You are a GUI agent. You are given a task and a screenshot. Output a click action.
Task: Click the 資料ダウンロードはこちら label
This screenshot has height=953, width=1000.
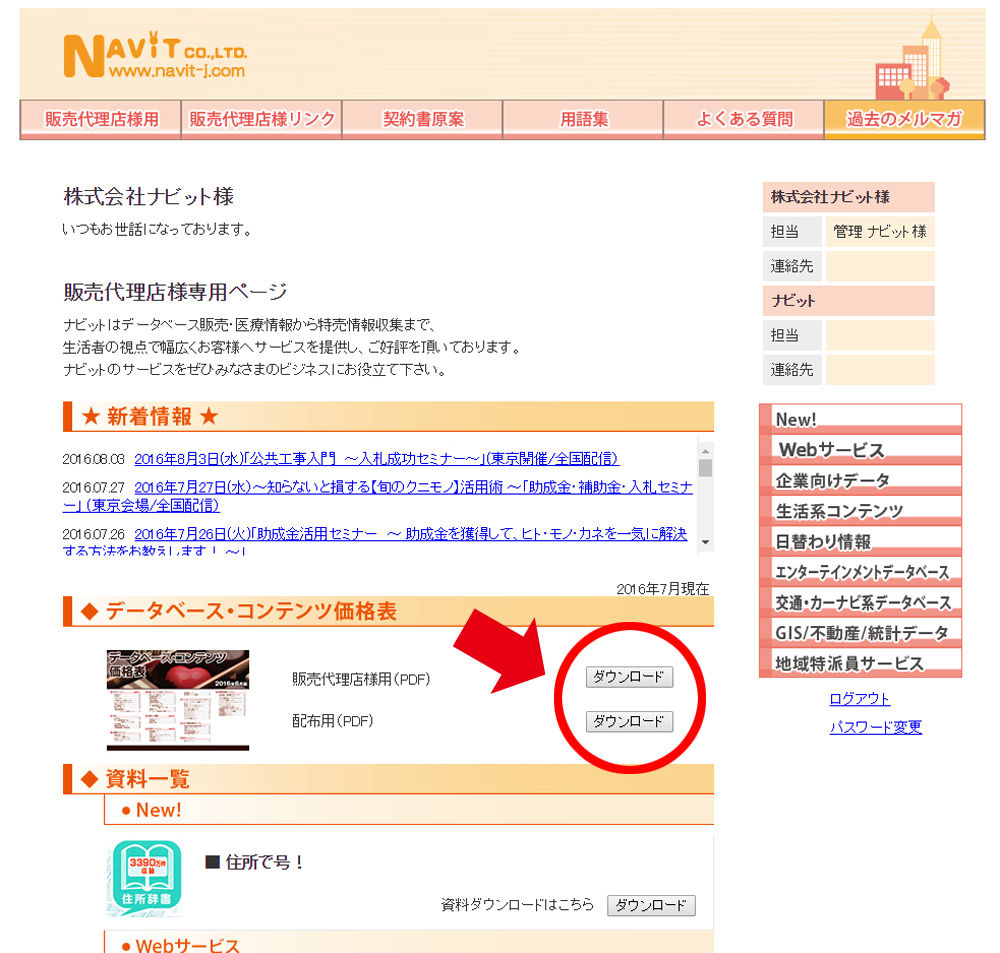[x=517, y=905]
